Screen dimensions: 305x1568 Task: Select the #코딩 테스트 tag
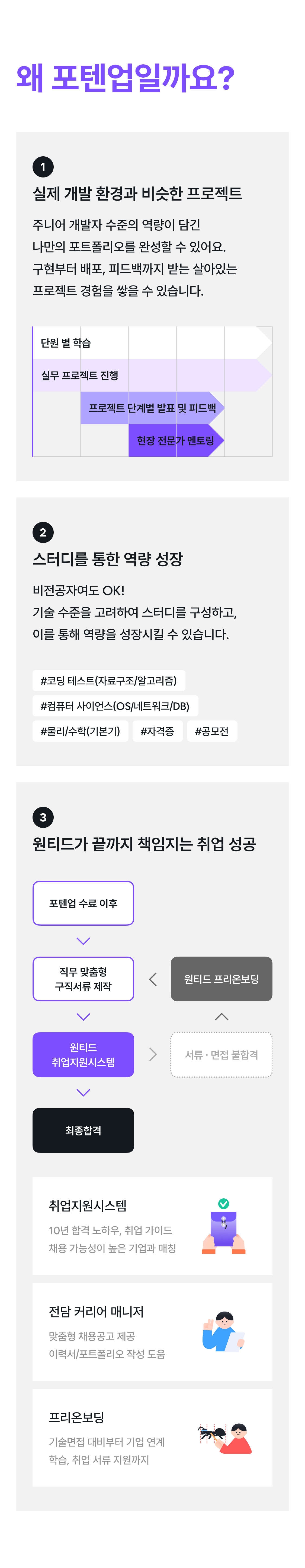pyautogui.click(x=109, y=681)
